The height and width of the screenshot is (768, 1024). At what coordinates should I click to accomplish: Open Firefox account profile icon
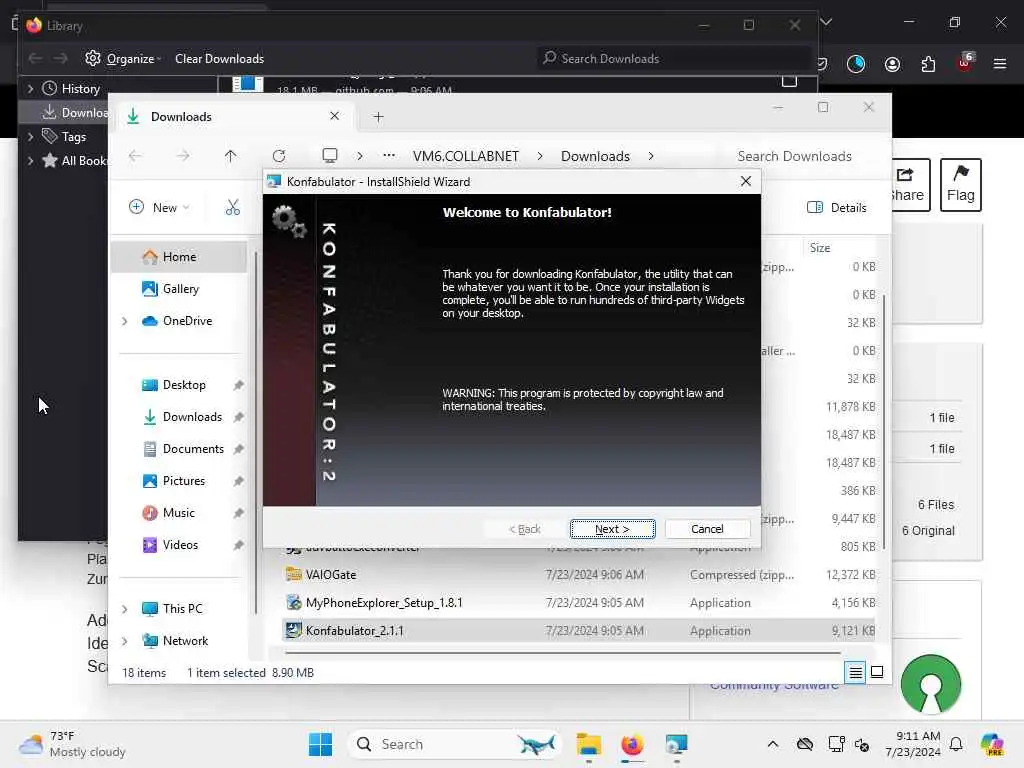pyautogui.click(x=892, y=64)
